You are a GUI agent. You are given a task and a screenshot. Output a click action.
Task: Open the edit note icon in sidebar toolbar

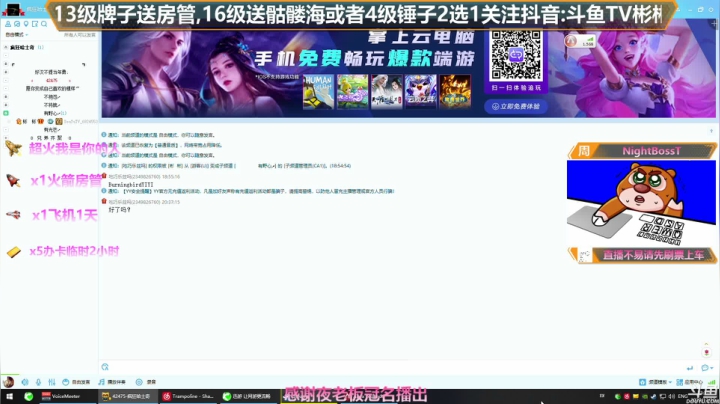pyautogui.click(x=35, y=24)
